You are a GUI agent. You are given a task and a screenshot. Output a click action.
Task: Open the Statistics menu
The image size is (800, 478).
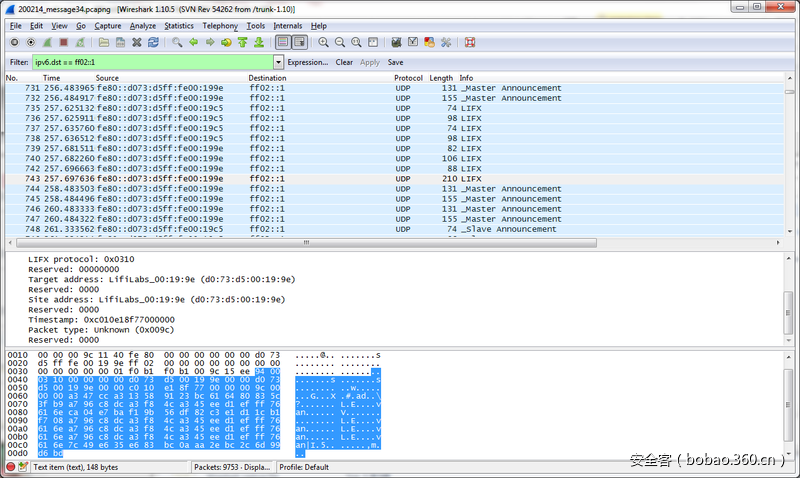point(179,25)
